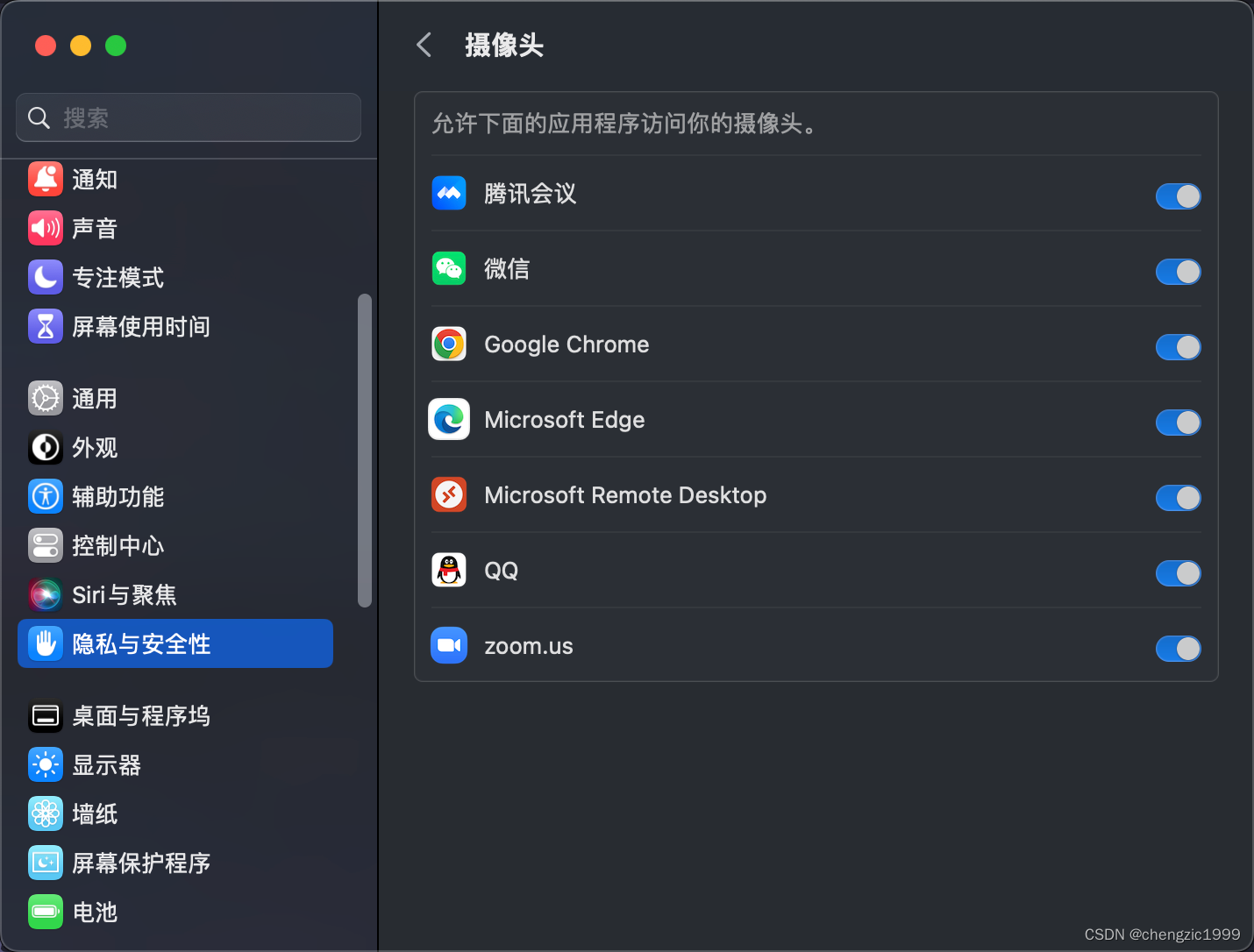Click the 电池 sidebar label

[x=95, y=913]
